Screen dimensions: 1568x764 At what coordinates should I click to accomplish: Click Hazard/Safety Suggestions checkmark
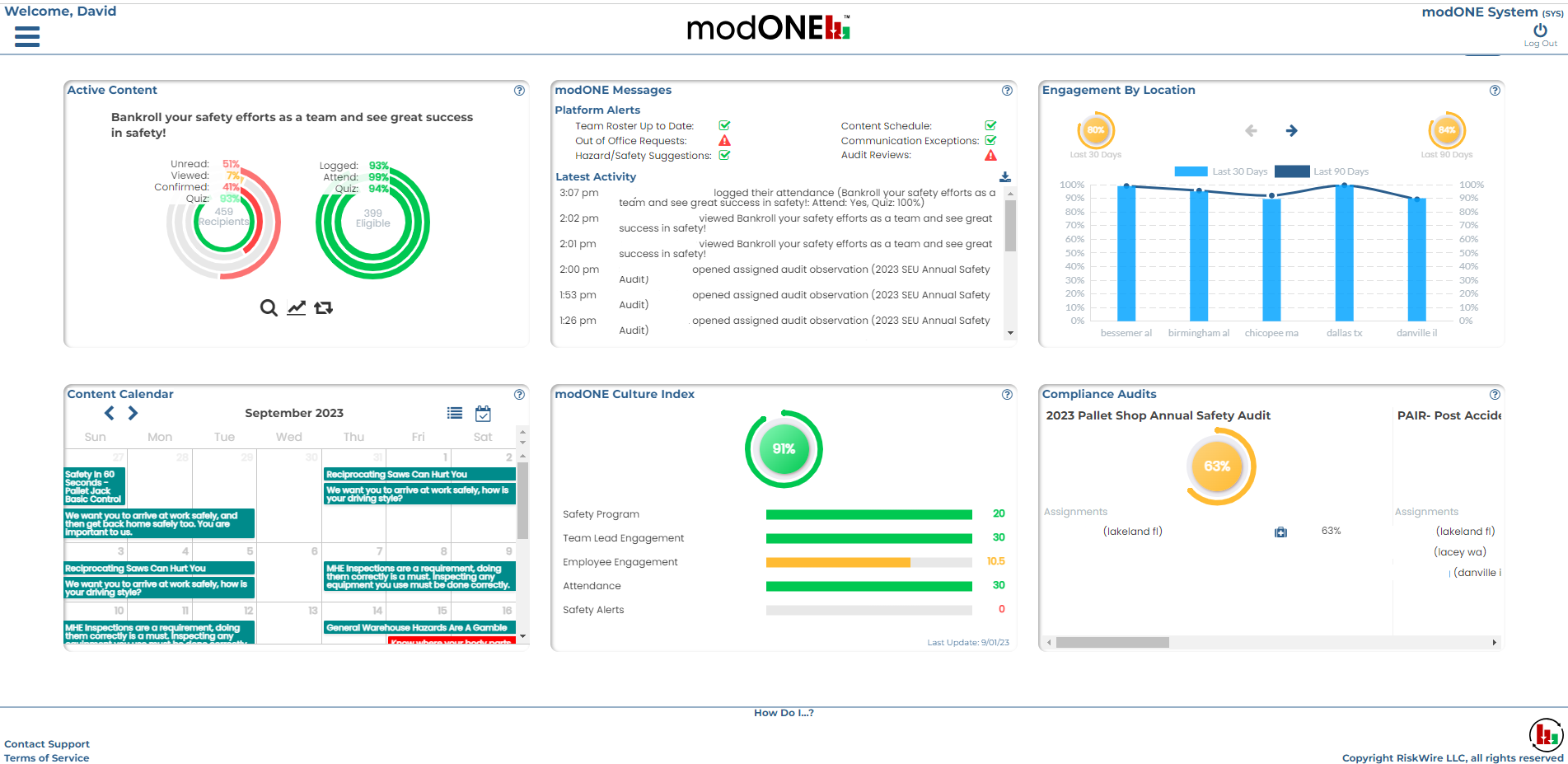pyautogui.click(x=724, y=155)
